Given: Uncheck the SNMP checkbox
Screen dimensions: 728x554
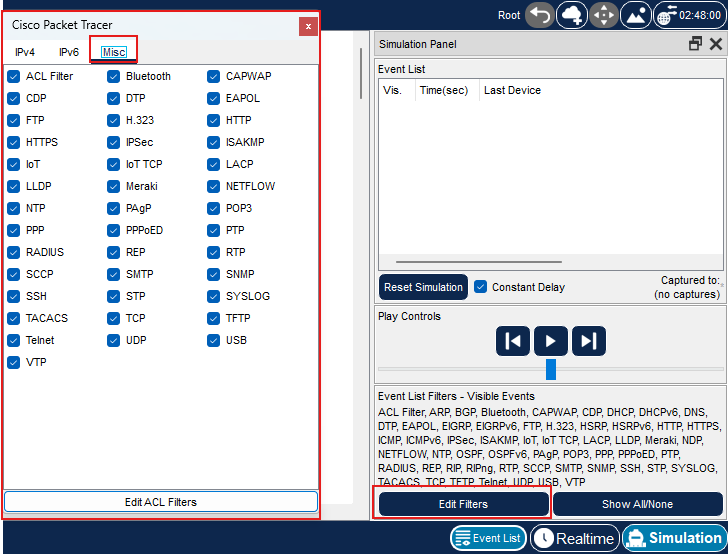Looking at the screenshot, I should pyautogui.click(x=213, y=274).
